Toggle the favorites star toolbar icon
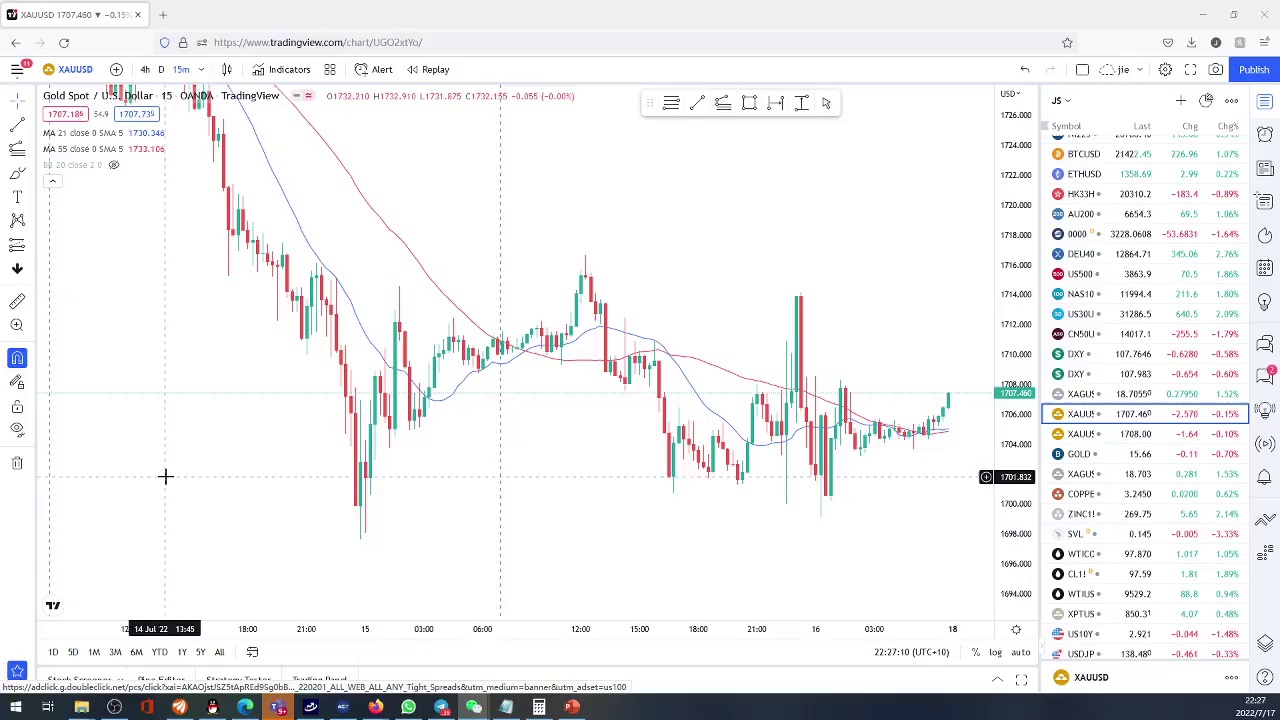The image size is (1280, 720). click(x=17, y=670)
